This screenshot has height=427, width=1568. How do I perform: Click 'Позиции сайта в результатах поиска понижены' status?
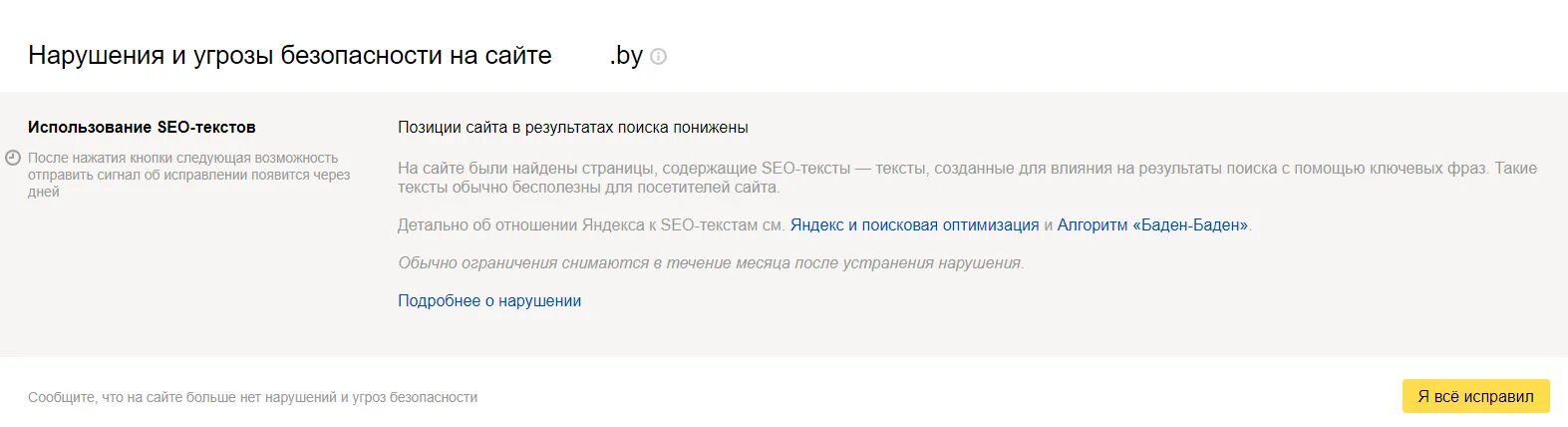pyautogui.click(x=572, y=128)
